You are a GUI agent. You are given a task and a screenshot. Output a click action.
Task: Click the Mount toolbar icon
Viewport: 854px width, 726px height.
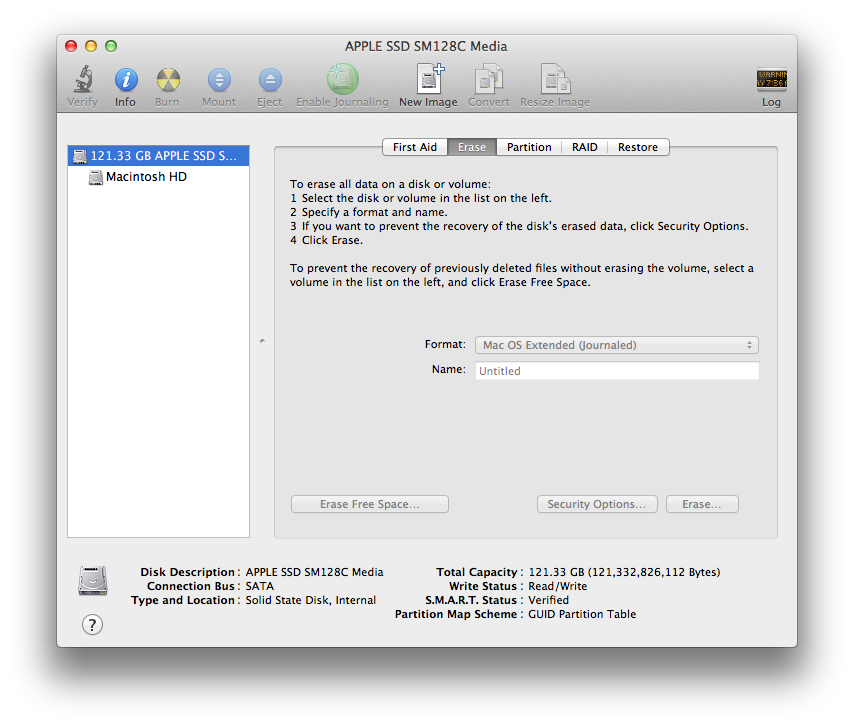coord(219,80)
